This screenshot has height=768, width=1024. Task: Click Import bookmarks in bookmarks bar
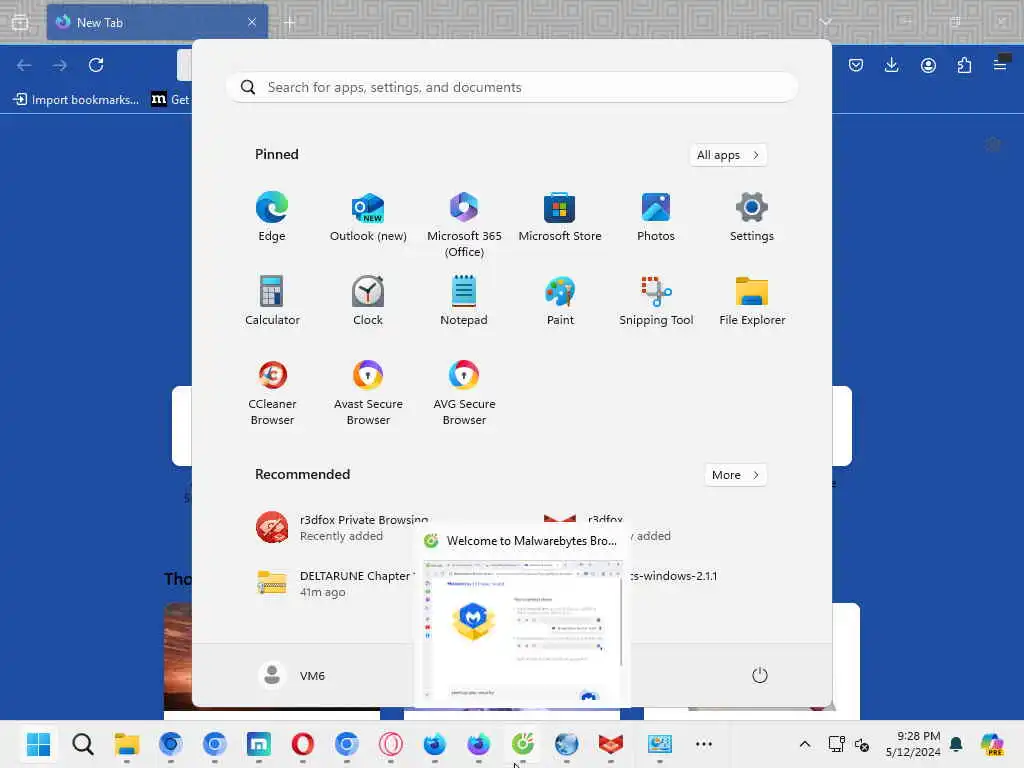coord(76,99)
